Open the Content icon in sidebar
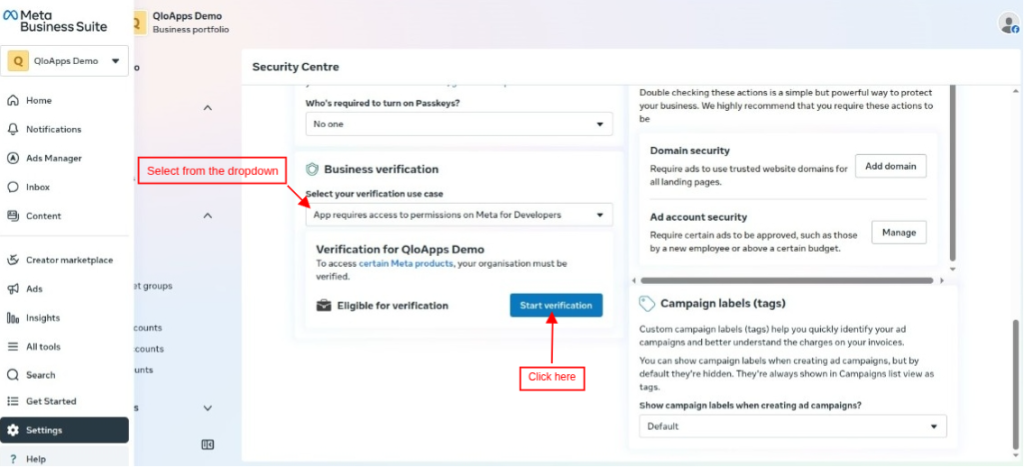 point(12,216)
